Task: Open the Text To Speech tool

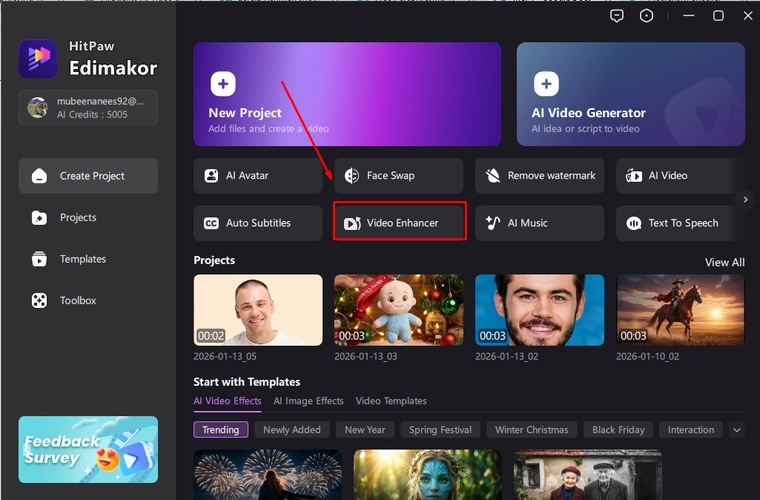Action: pyautogui.click(x=680, y=223)
